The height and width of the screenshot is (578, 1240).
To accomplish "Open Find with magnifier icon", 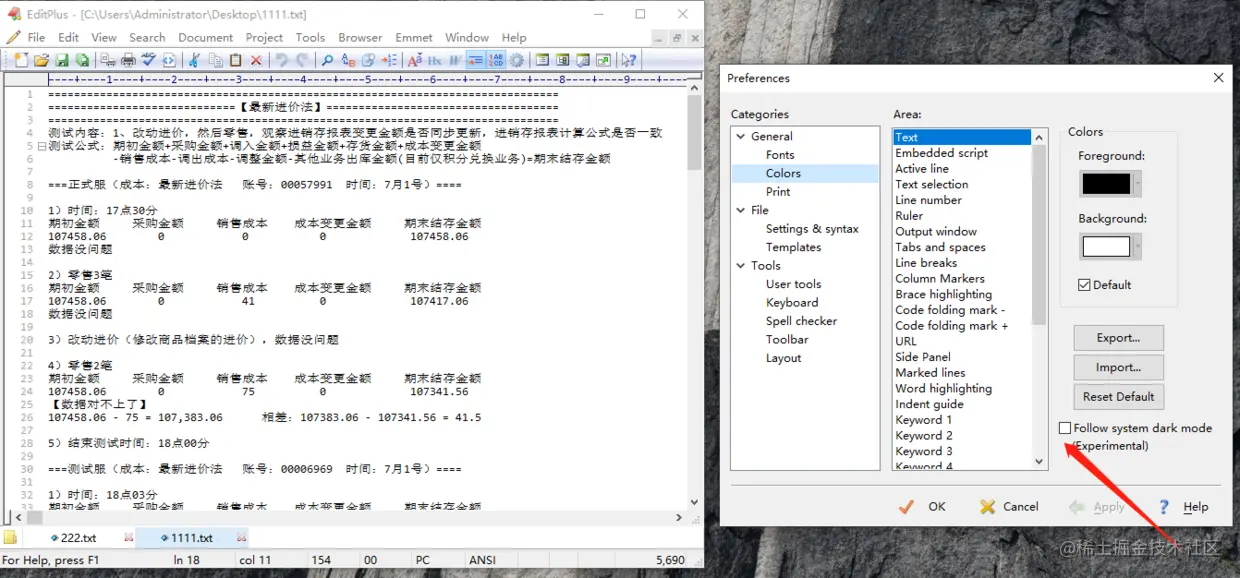I will point(326,60).
